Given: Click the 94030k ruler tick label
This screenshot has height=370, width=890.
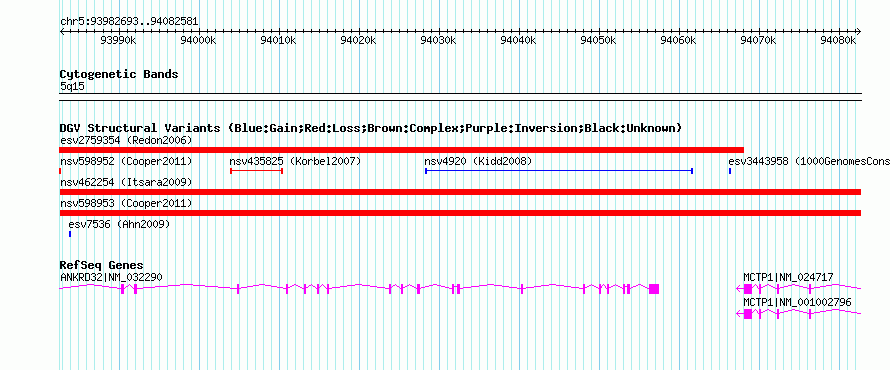Looking at the screenshot, I should click(438, 40).
